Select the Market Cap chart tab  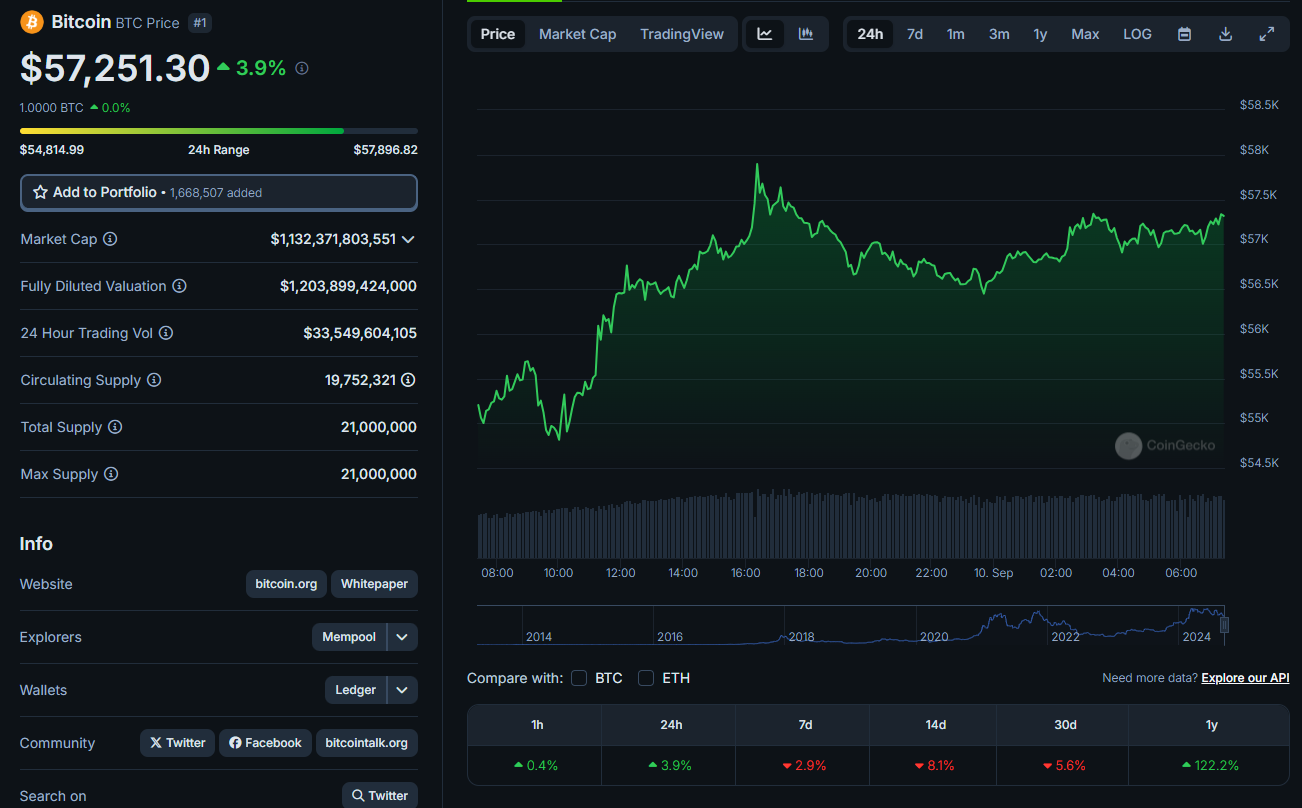coord(577,34)
